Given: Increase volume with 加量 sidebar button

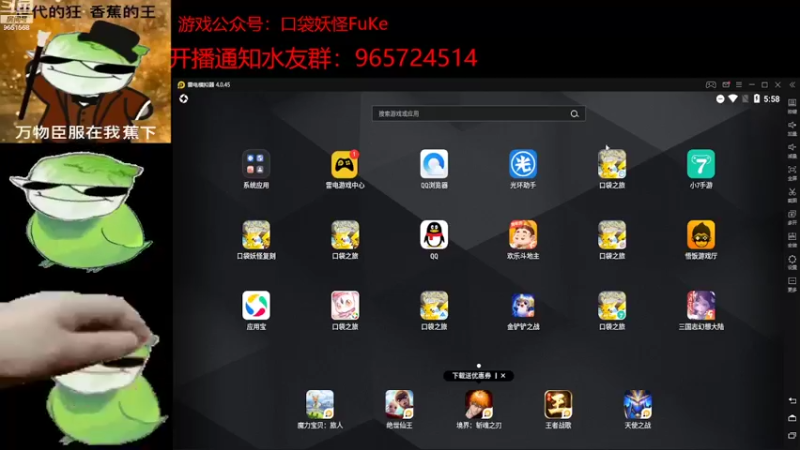Looking at the screenshot, I should [x=792, y=128].
